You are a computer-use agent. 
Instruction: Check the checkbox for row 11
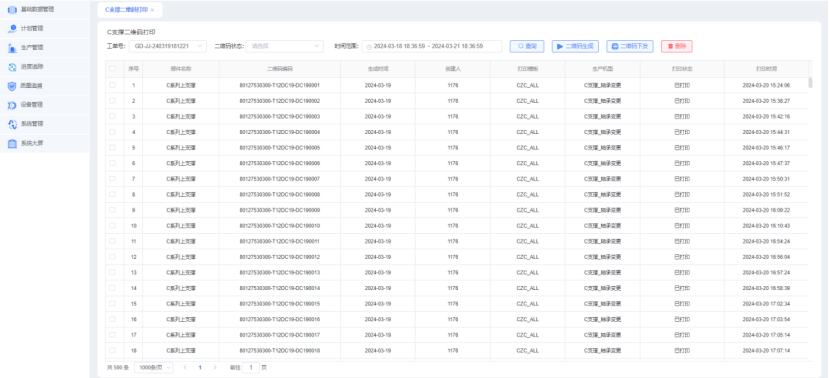pos(112,241)
